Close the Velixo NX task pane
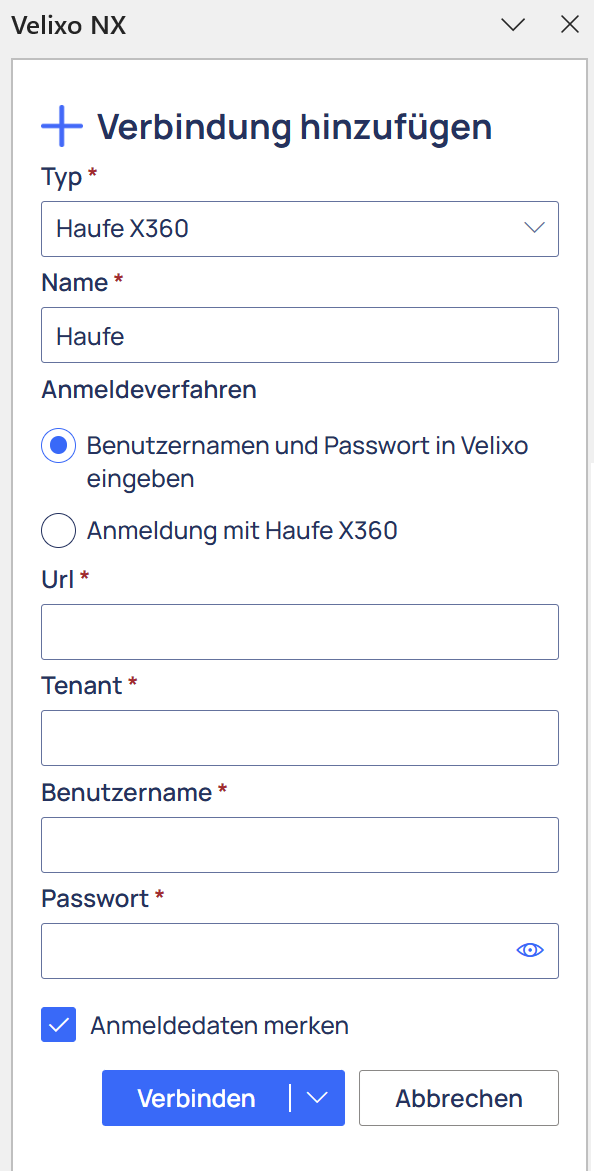The image size is (594, 1171). [570, 25]
